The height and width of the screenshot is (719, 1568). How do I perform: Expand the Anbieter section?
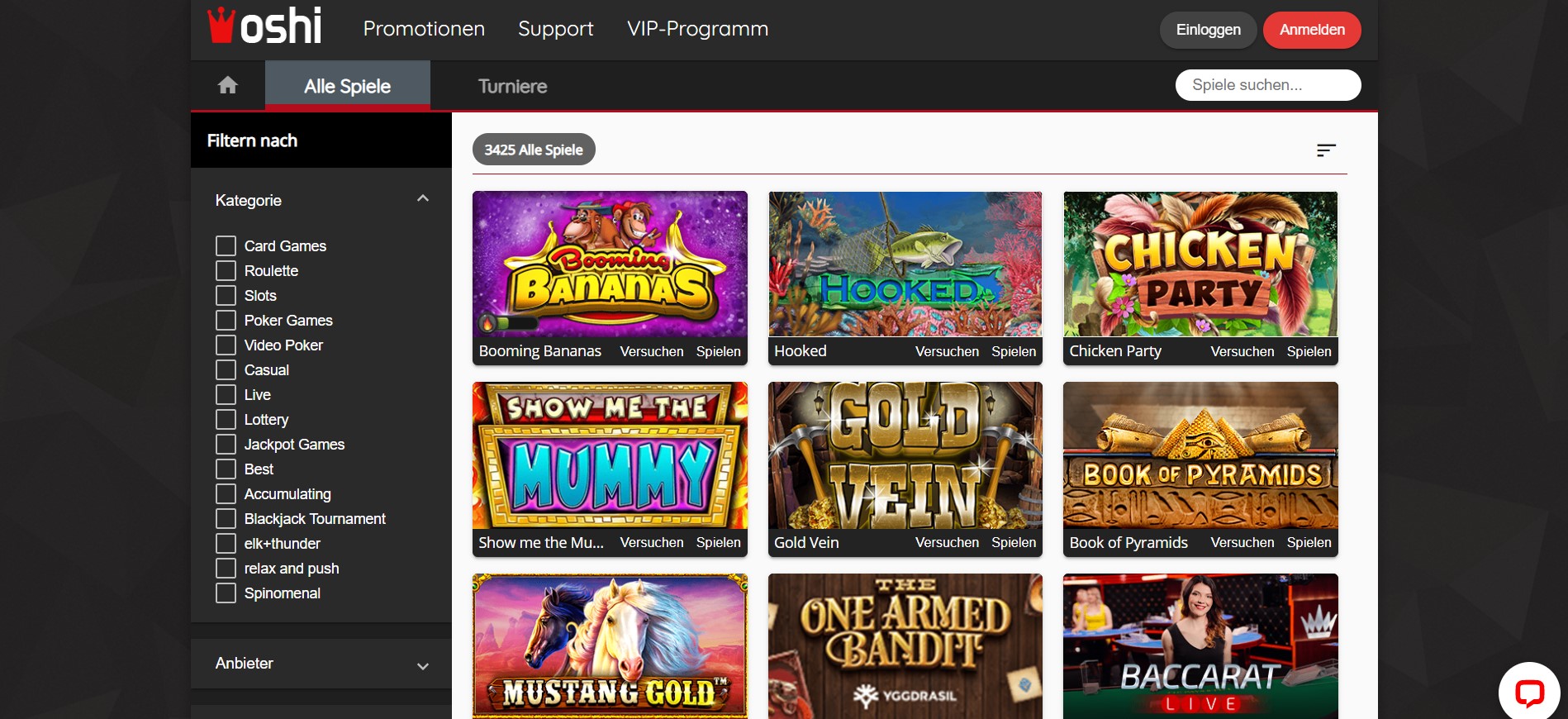pyautogui.click(x=423, y=665)
